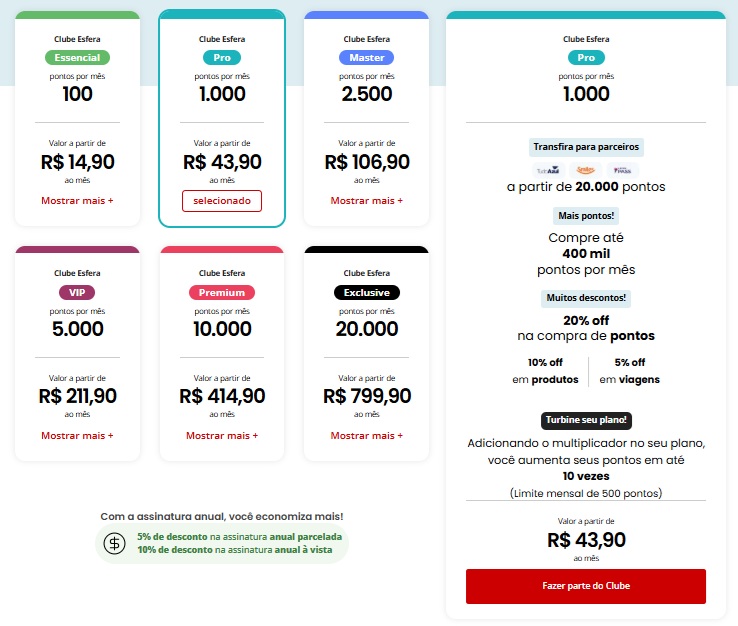Image resolution: width=738 pixels, height=626 pixels.
Task: Click the 'Turbine seu plano!' label
Action: 586,421
